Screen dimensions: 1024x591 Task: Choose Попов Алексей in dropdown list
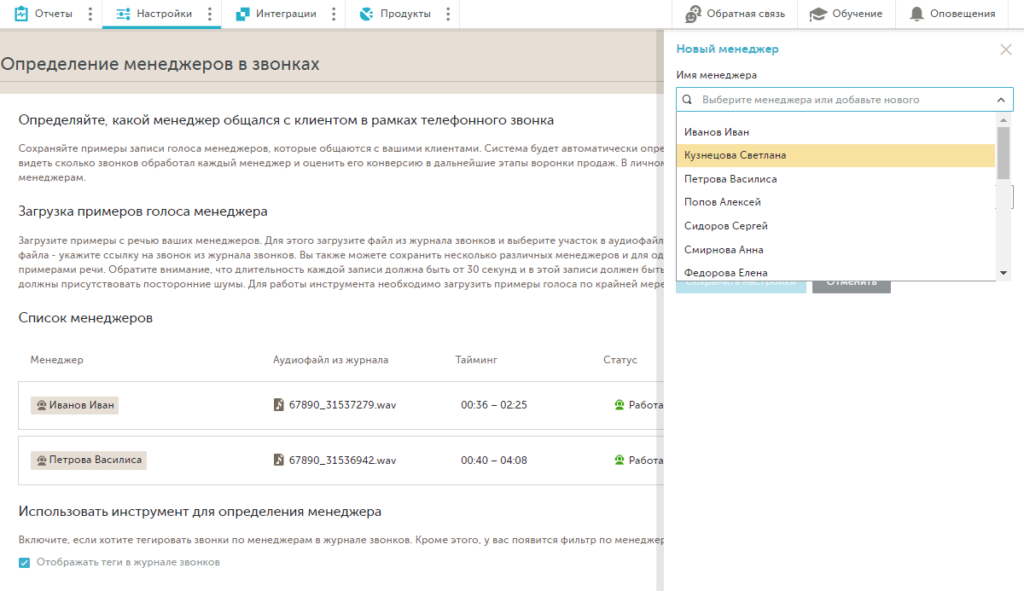722,202
